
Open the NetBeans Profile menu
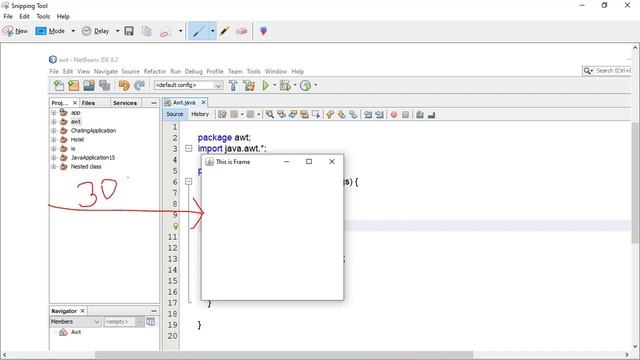(x=215, y=71)
